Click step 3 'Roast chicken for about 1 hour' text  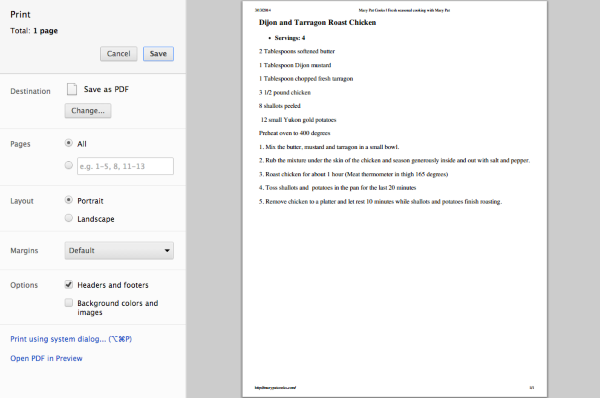tap(353, 174)
